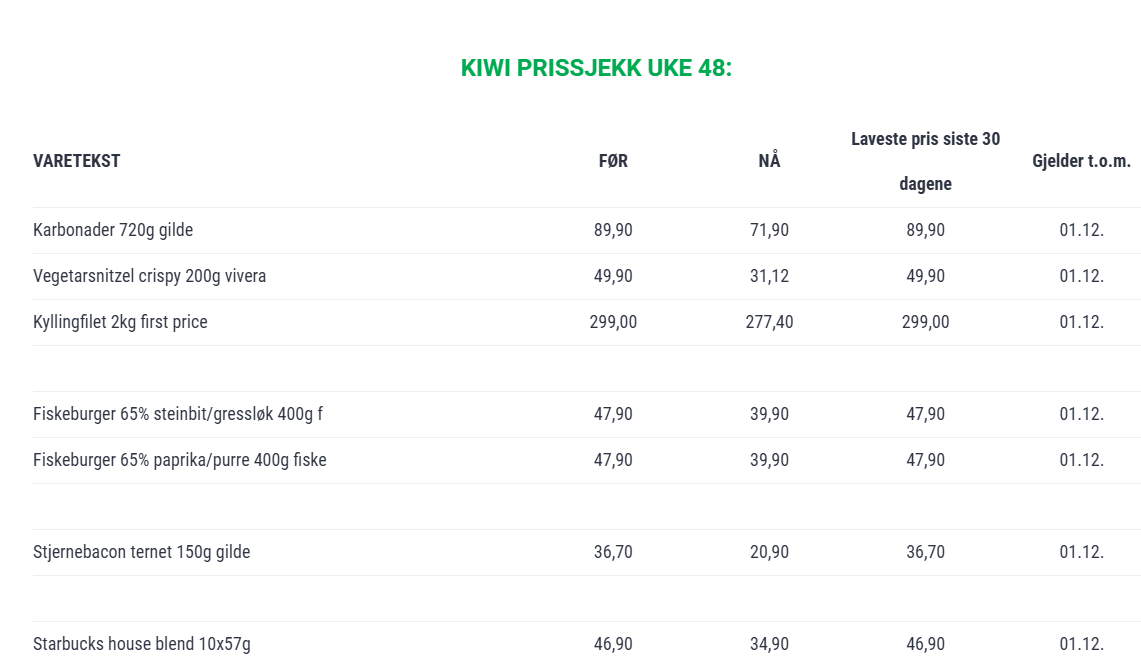Click the 31,12 current price for Vegetarsnitzel
Image resolution: width=1141 pixels, height=667 pixels.
point(769,276)
